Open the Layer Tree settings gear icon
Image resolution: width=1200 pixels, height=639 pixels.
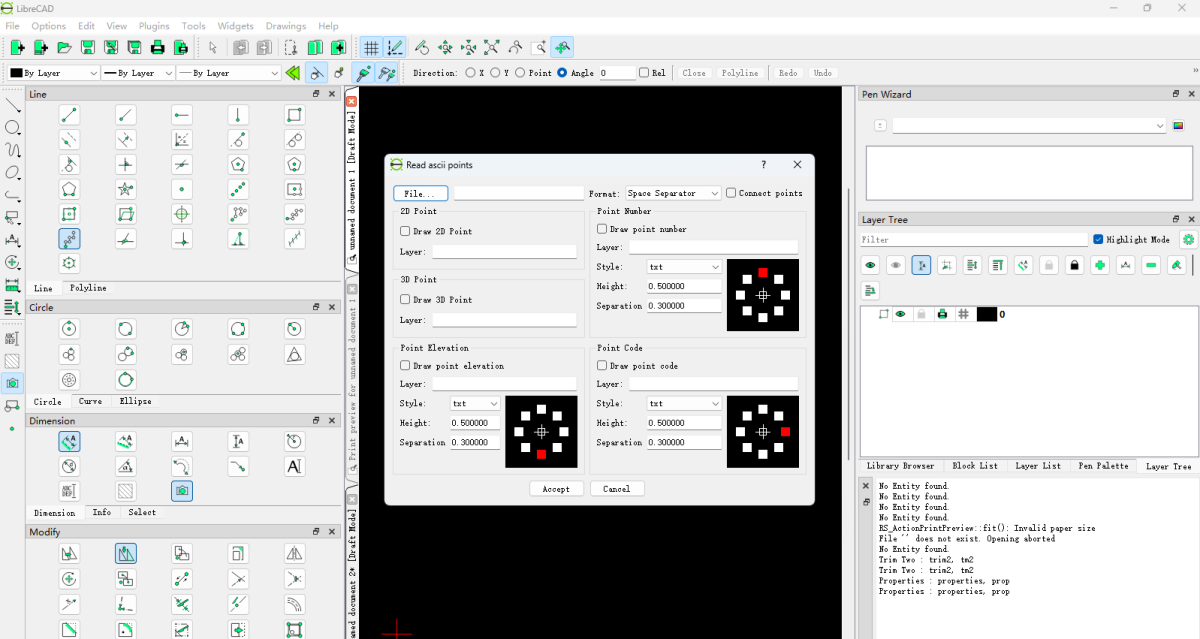click(1188, 239)
